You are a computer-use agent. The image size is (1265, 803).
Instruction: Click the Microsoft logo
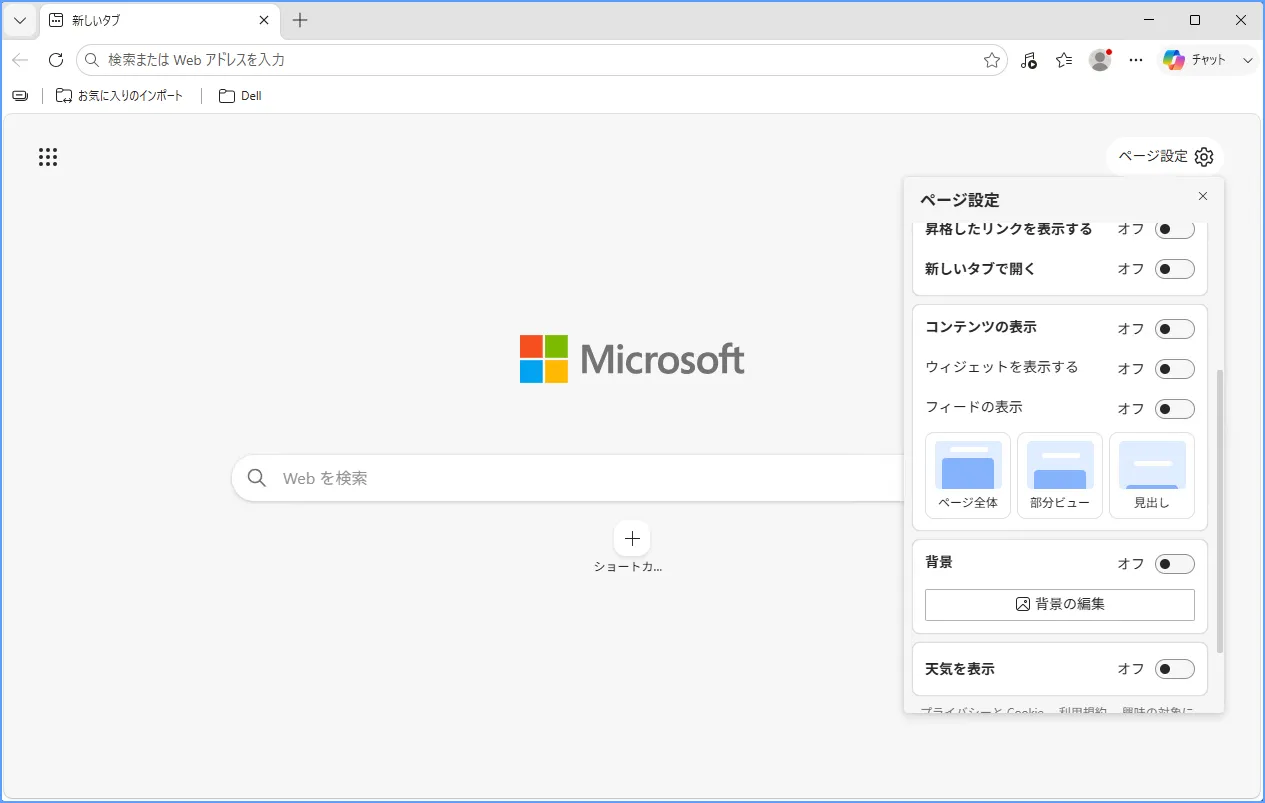click(x=632, y=359)
